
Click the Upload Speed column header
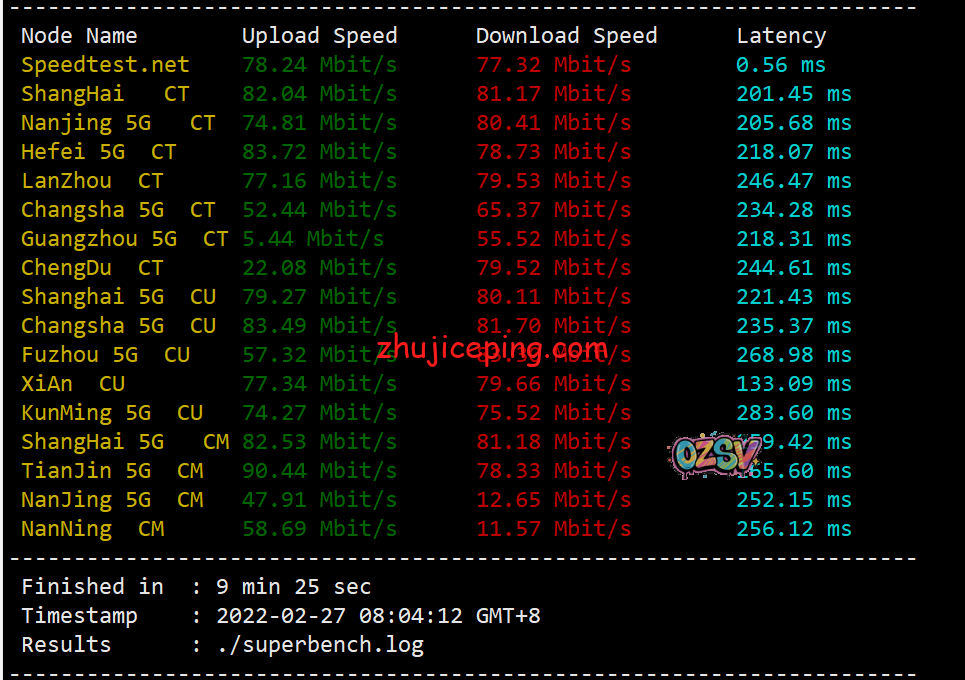click(319, 36)
